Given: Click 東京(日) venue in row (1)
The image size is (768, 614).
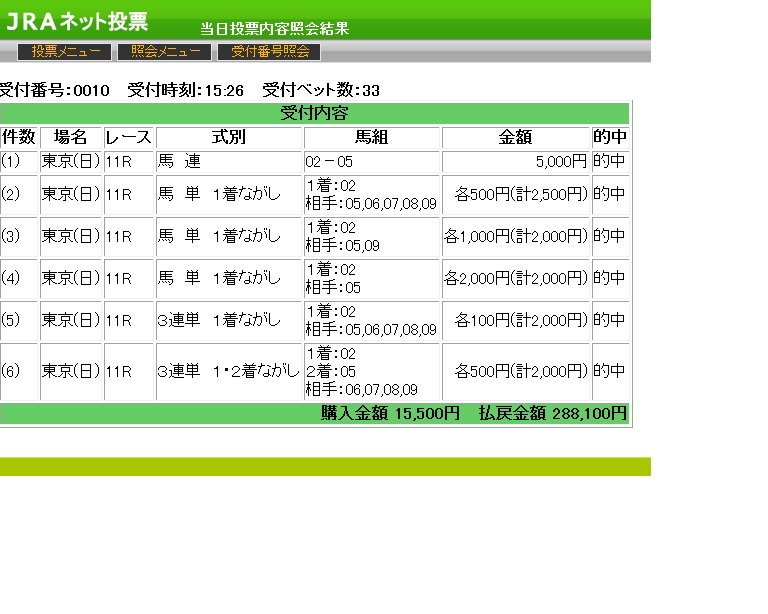Looking at the screenshot, I should 71,162.
